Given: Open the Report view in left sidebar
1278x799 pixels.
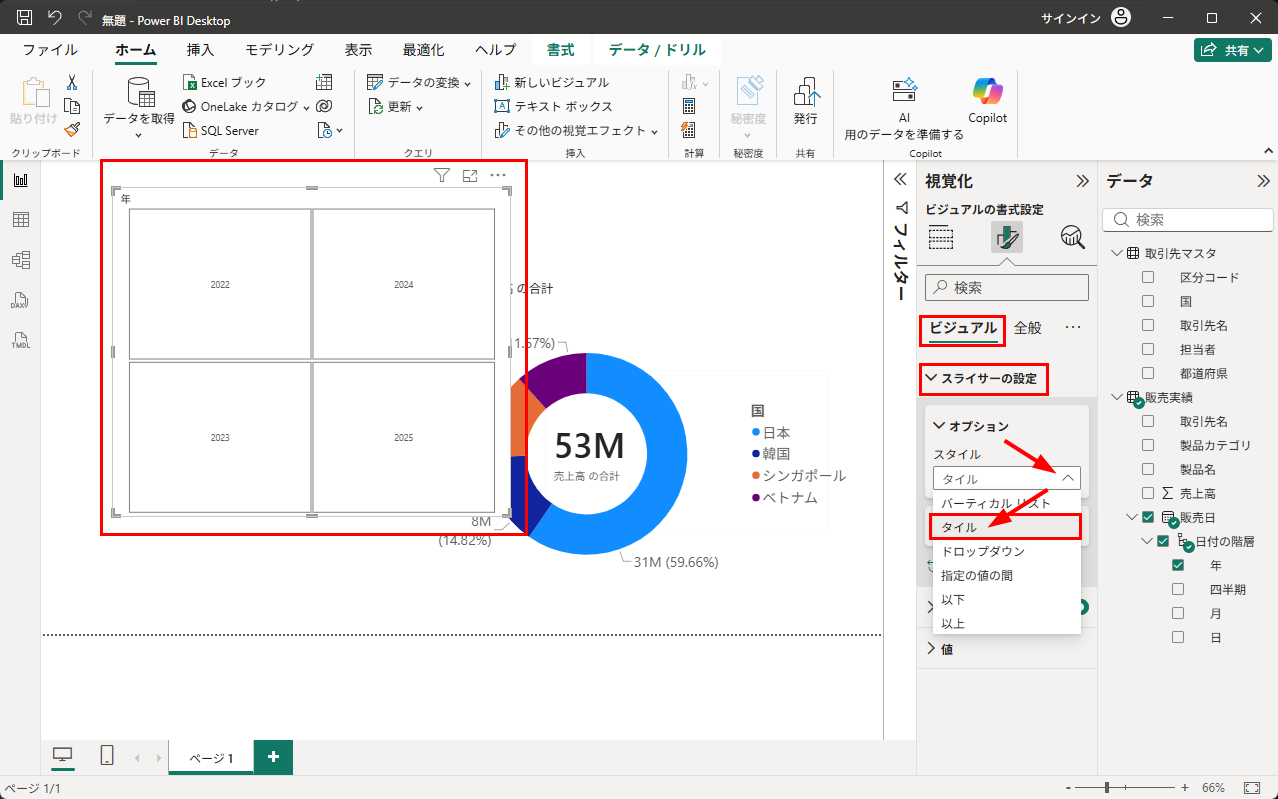Looking at the screenshot, I should [x=20, y=180].
